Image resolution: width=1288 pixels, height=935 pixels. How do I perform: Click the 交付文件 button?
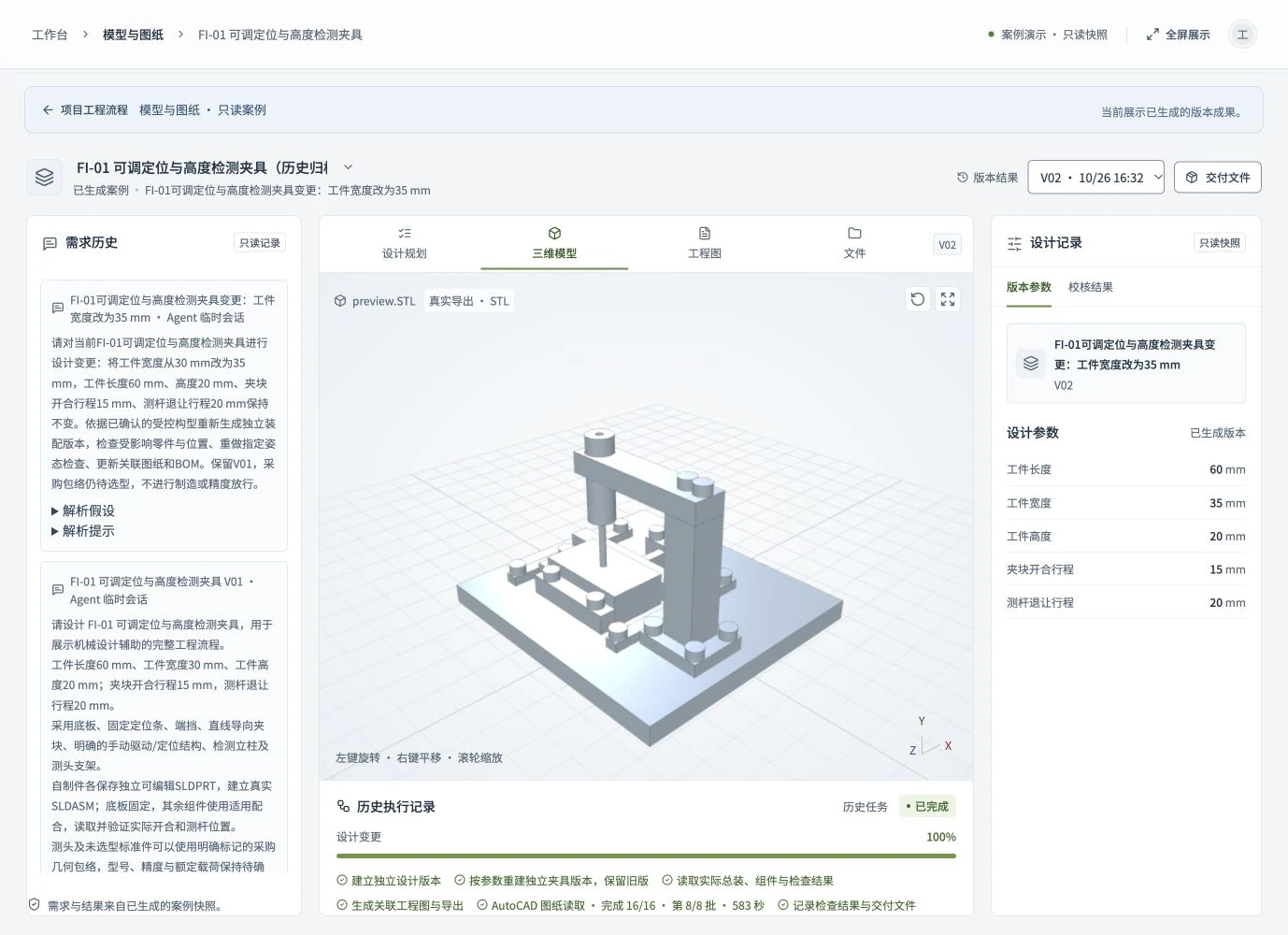click(x=1218, y=178)
